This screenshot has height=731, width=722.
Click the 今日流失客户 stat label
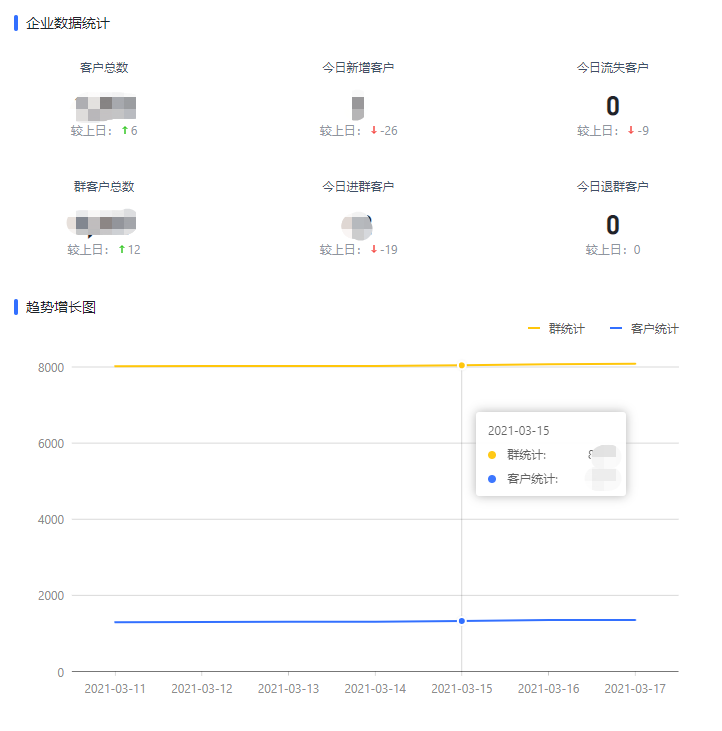pyautogui.click(x=612, y=68)
